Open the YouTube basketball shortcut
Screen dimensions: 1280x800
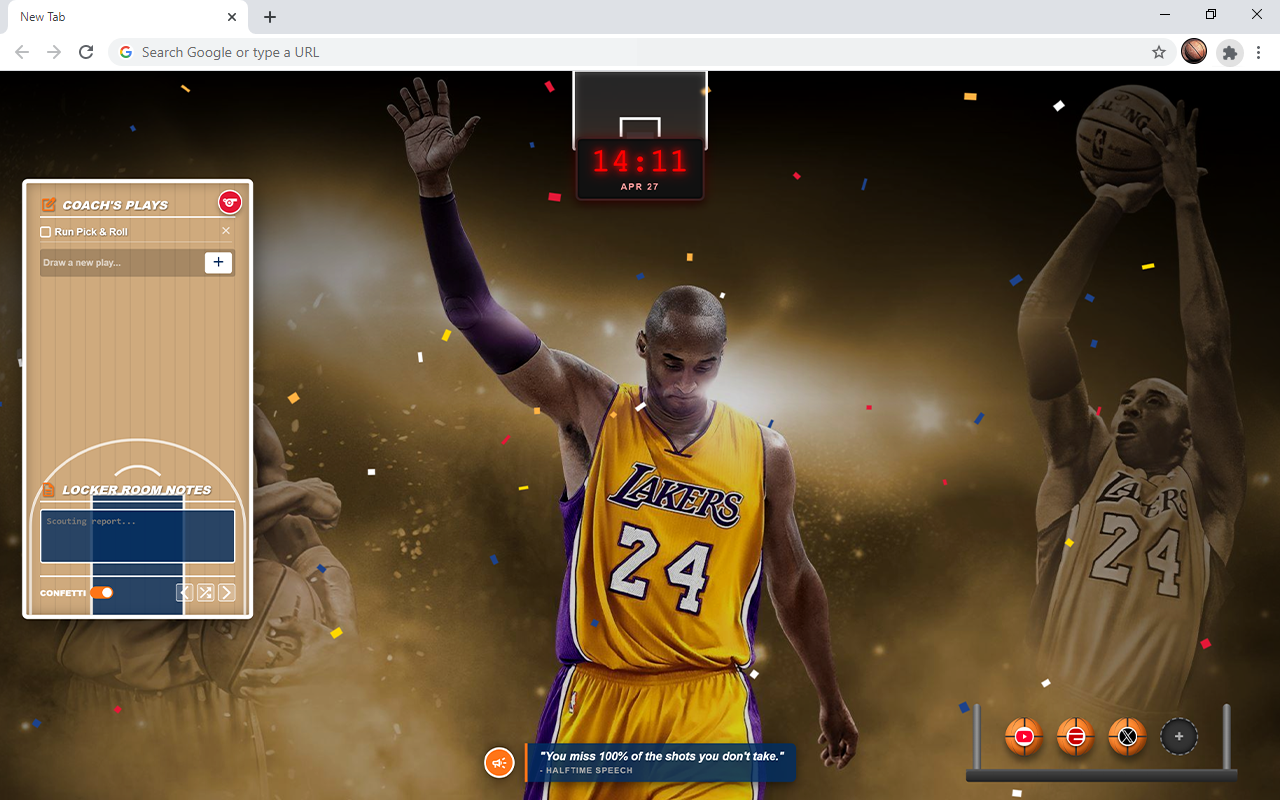click(1023, 737)
